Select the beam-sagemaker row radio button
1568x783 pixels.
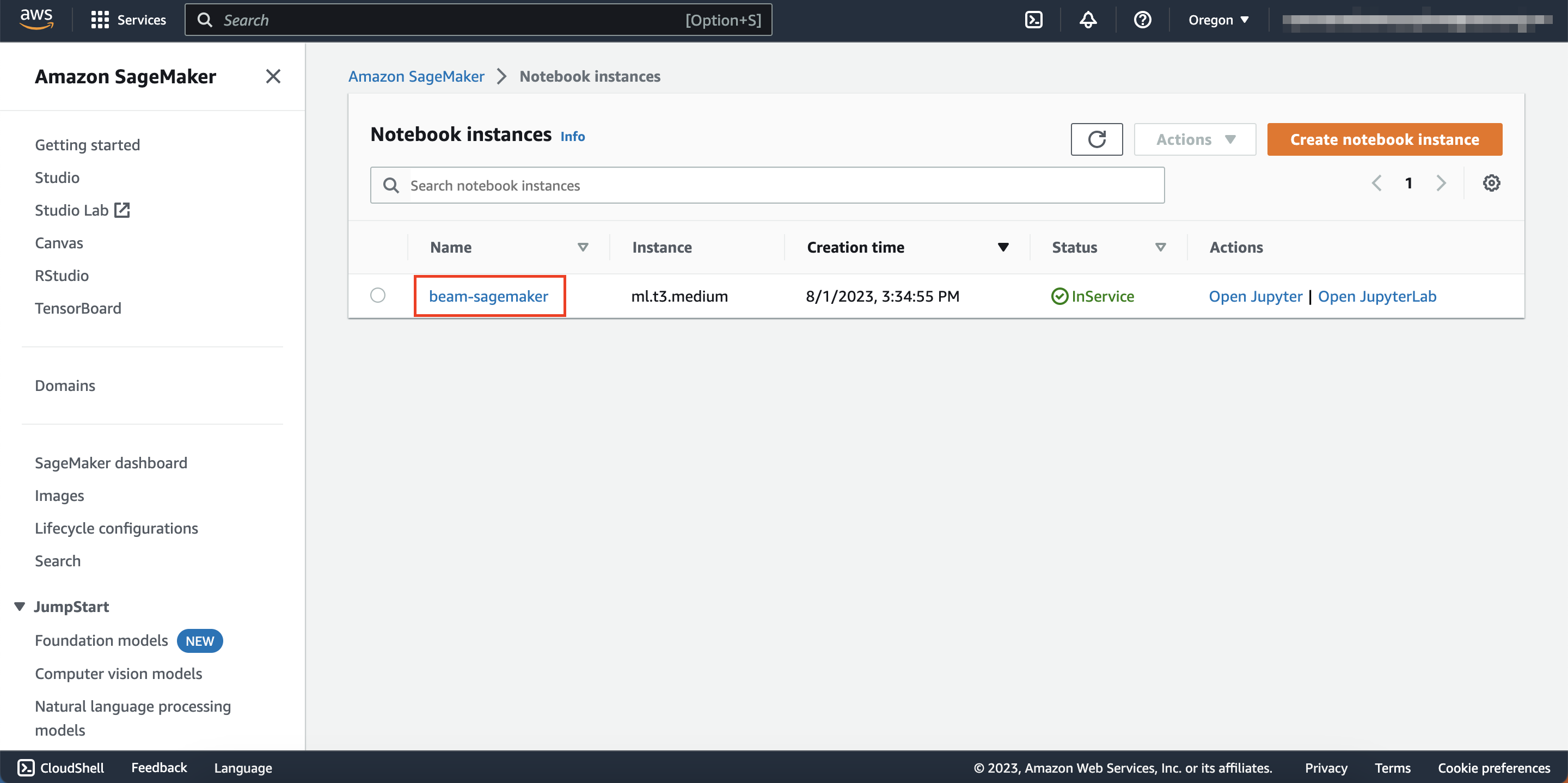coord(377,295)
